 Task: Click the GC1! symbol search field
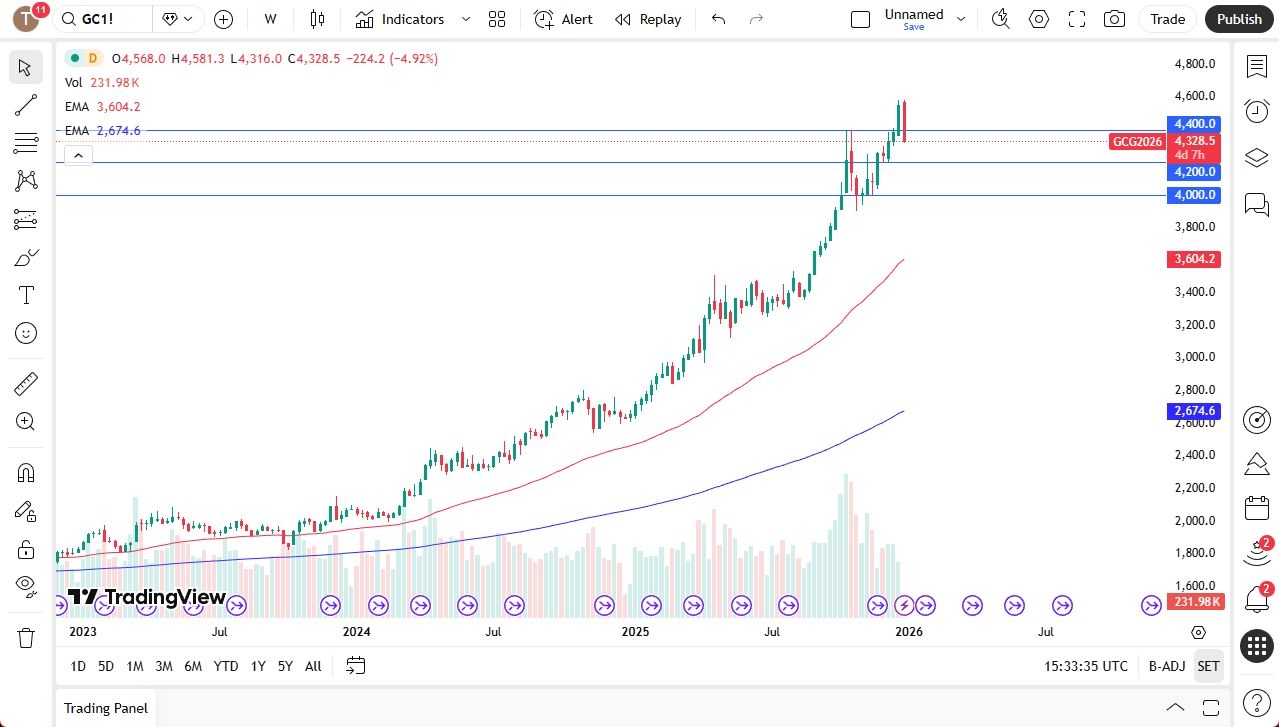(x=104, y=19)
